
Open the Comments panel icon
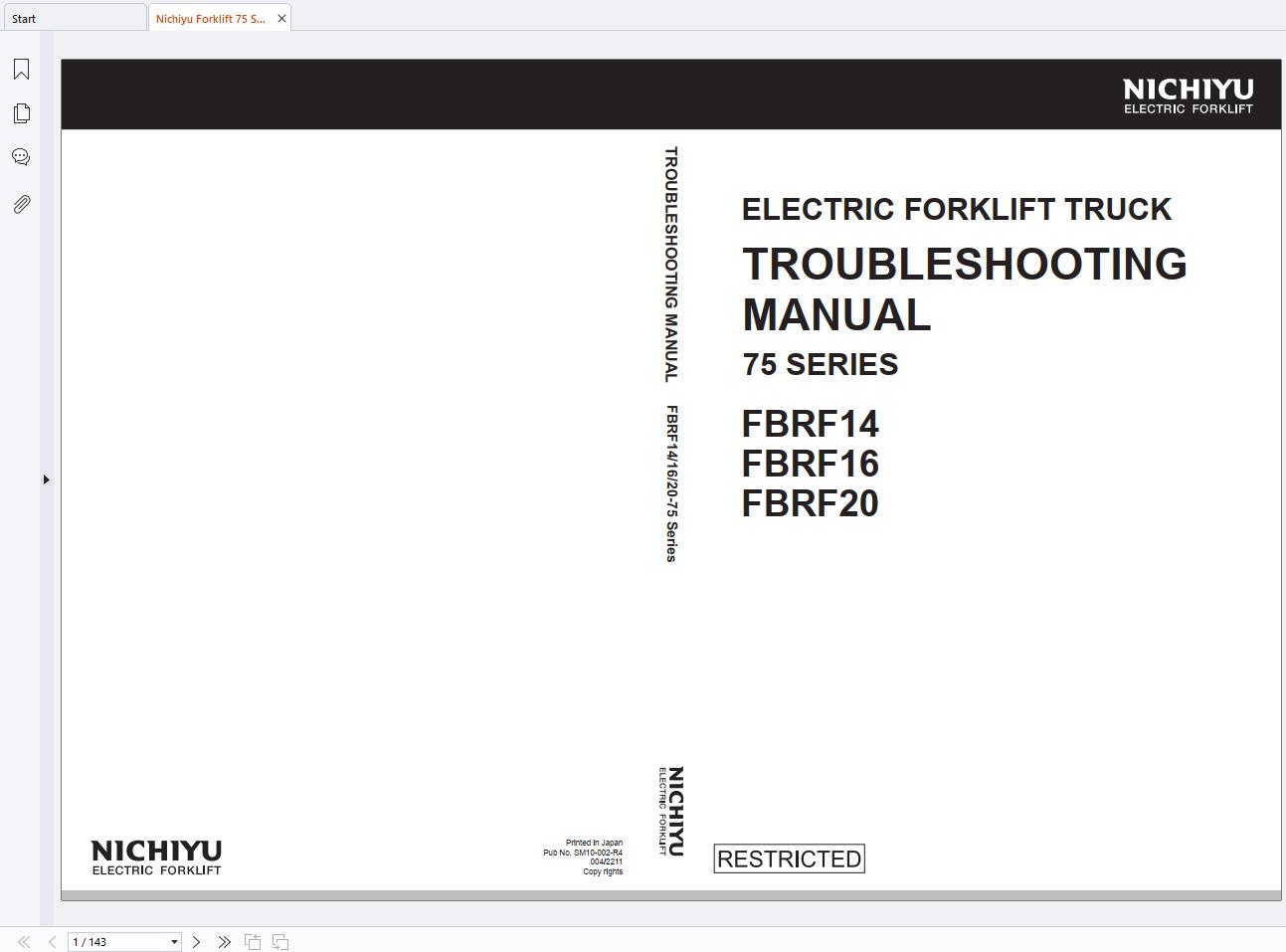coord(21,157)
